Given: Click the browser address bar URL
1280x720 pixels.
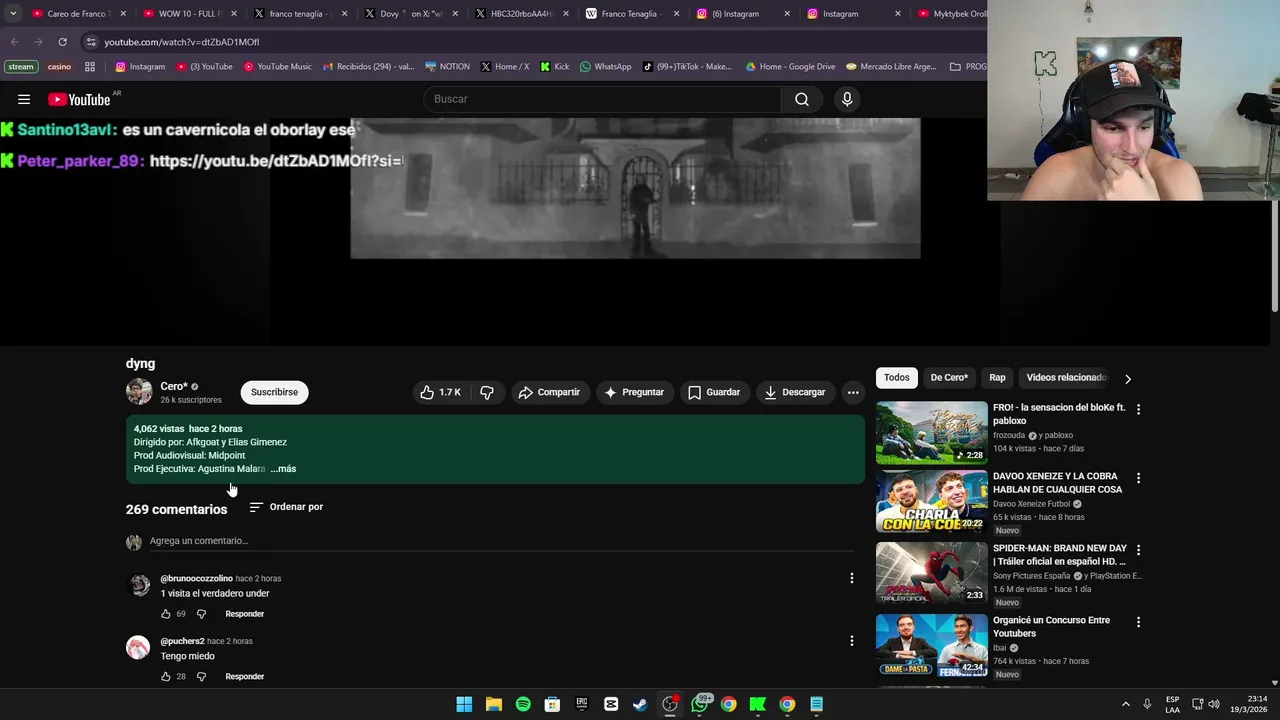Looking at the screenshot, I should (x=182, y=42).
